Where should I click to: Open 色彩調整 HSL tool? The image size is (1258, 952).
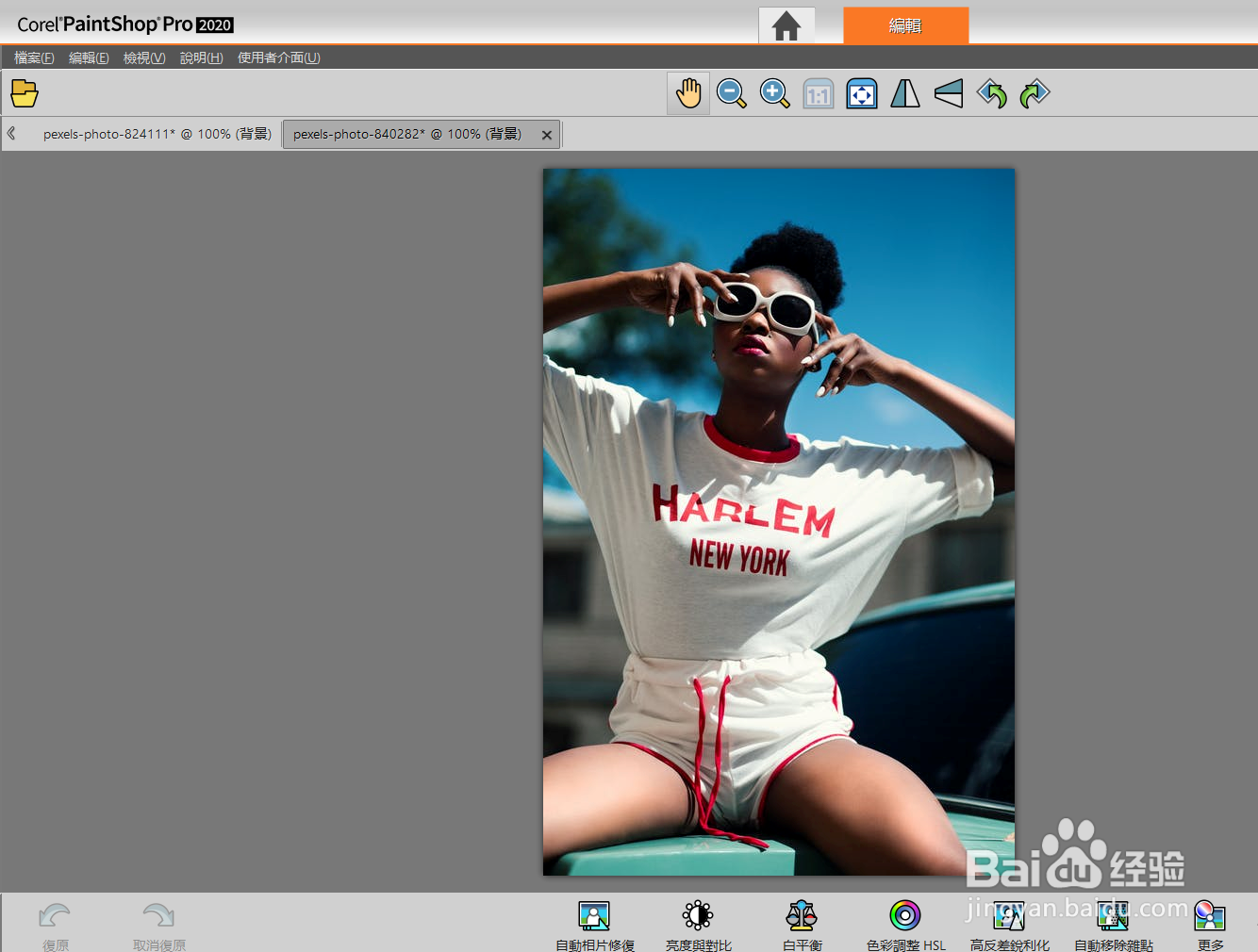[x=906, y=927]
